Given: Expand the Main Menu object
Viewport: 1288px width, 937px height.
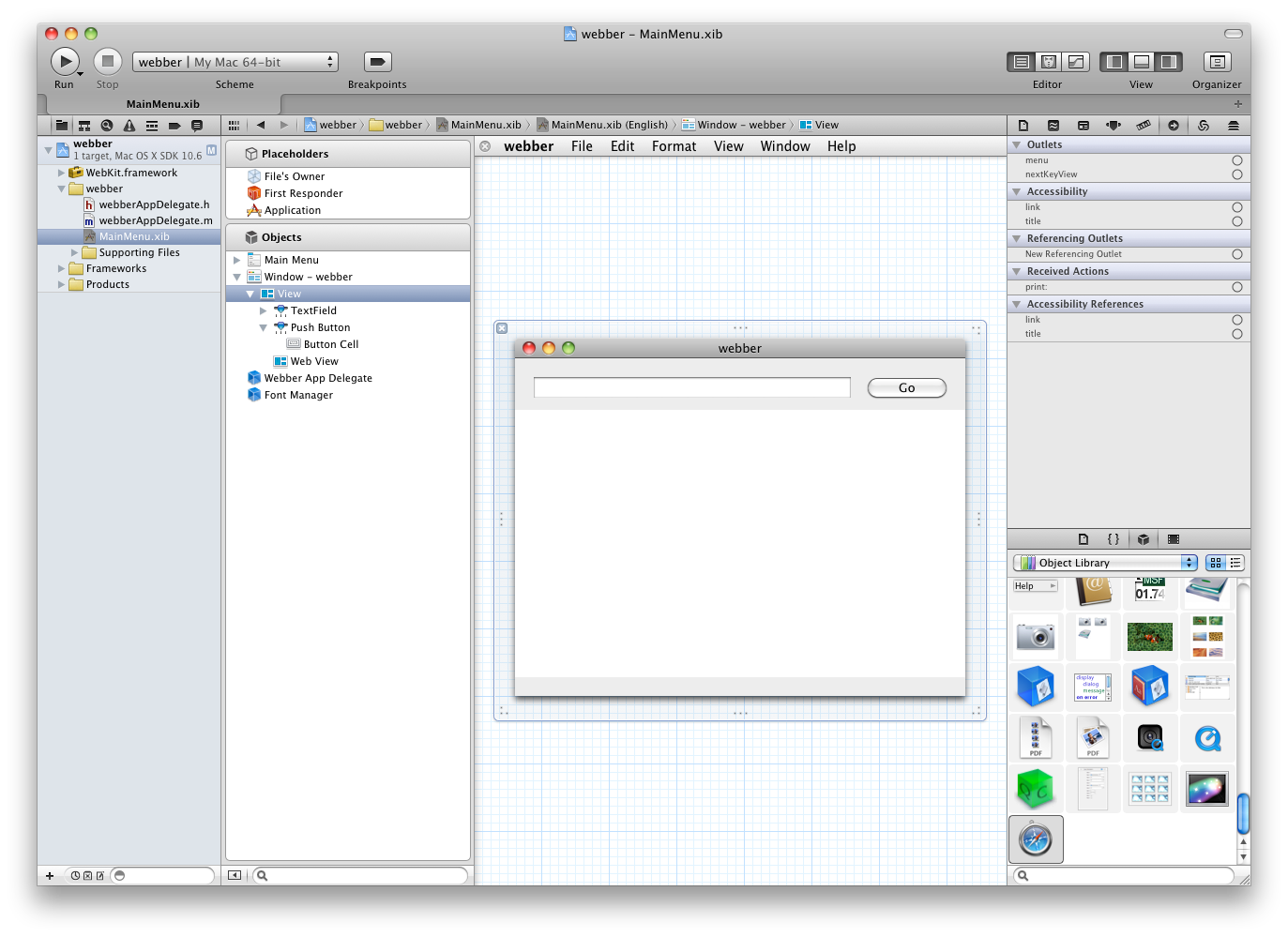Looking at the screenshot, I should point(237,260).
